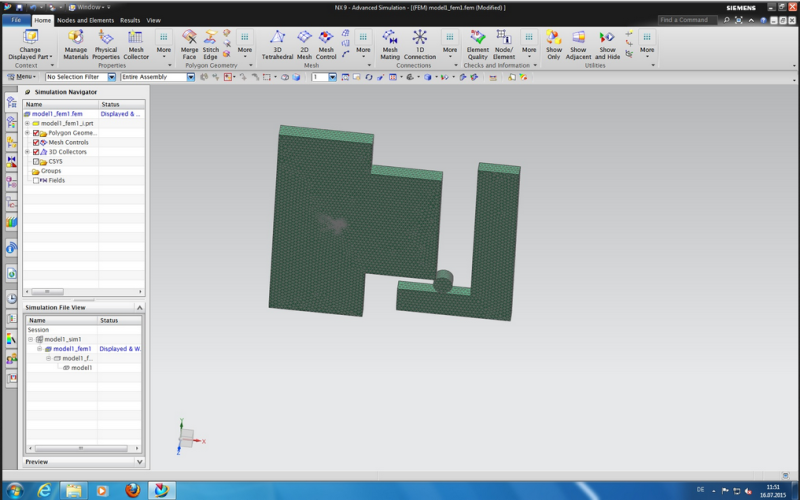Open the Show and Hide utility
Viewport: 800px width, 500px height.
tap(607, 44)
